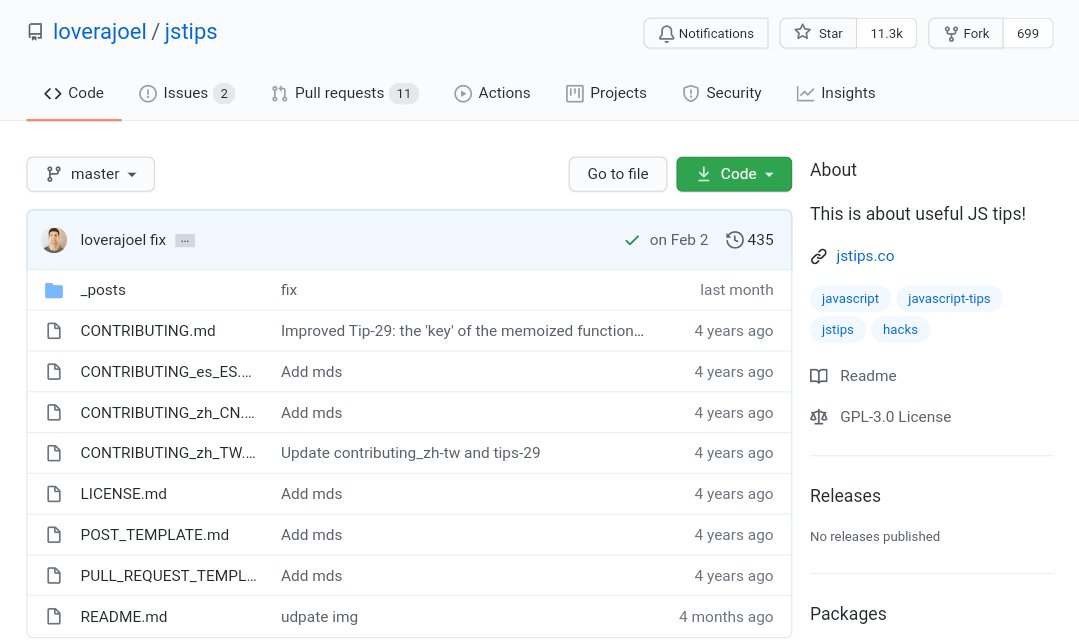Screen dimensions: 1079x642
Task: Open the 'on Feb 2' commit date link
Action: 679,240
